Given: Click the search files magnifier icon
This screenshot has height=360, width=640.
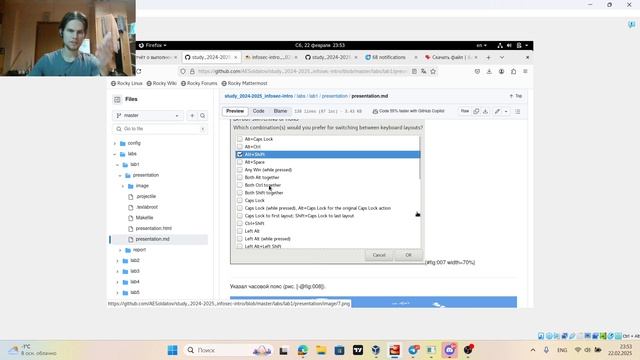Looking at the screenshot, I should (x=202, y=116).
